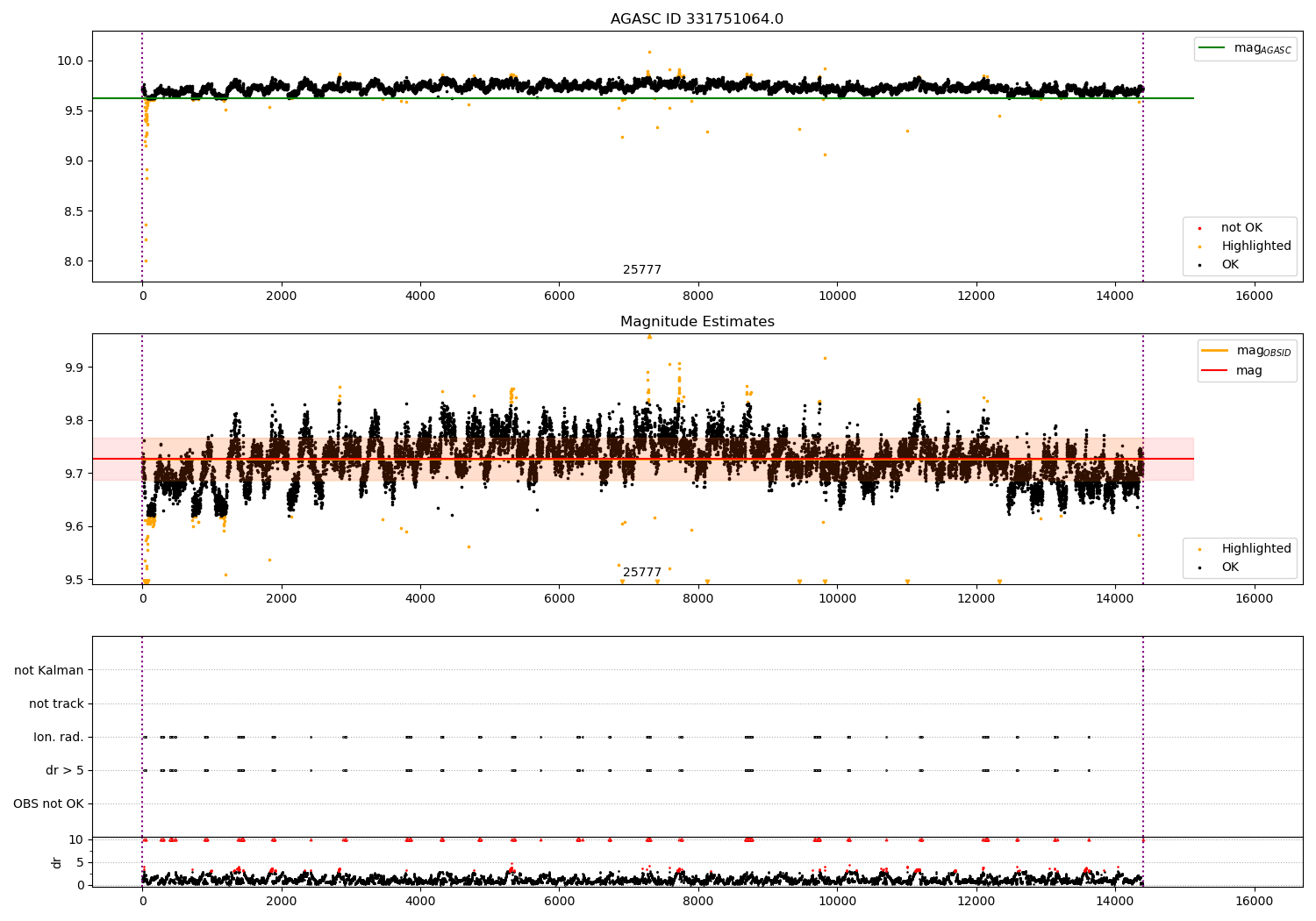
Task: Click 'OK' legend entry in Magnitude Estimates plot
Action: pyautogui.click(x=1219, y=568)
